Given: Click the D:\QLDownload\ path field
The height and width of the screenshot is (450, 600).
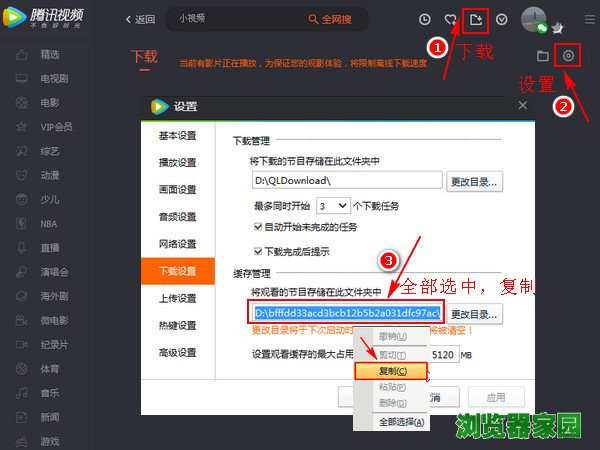Looking at the screenshot, I should click(x=346, y=181).
